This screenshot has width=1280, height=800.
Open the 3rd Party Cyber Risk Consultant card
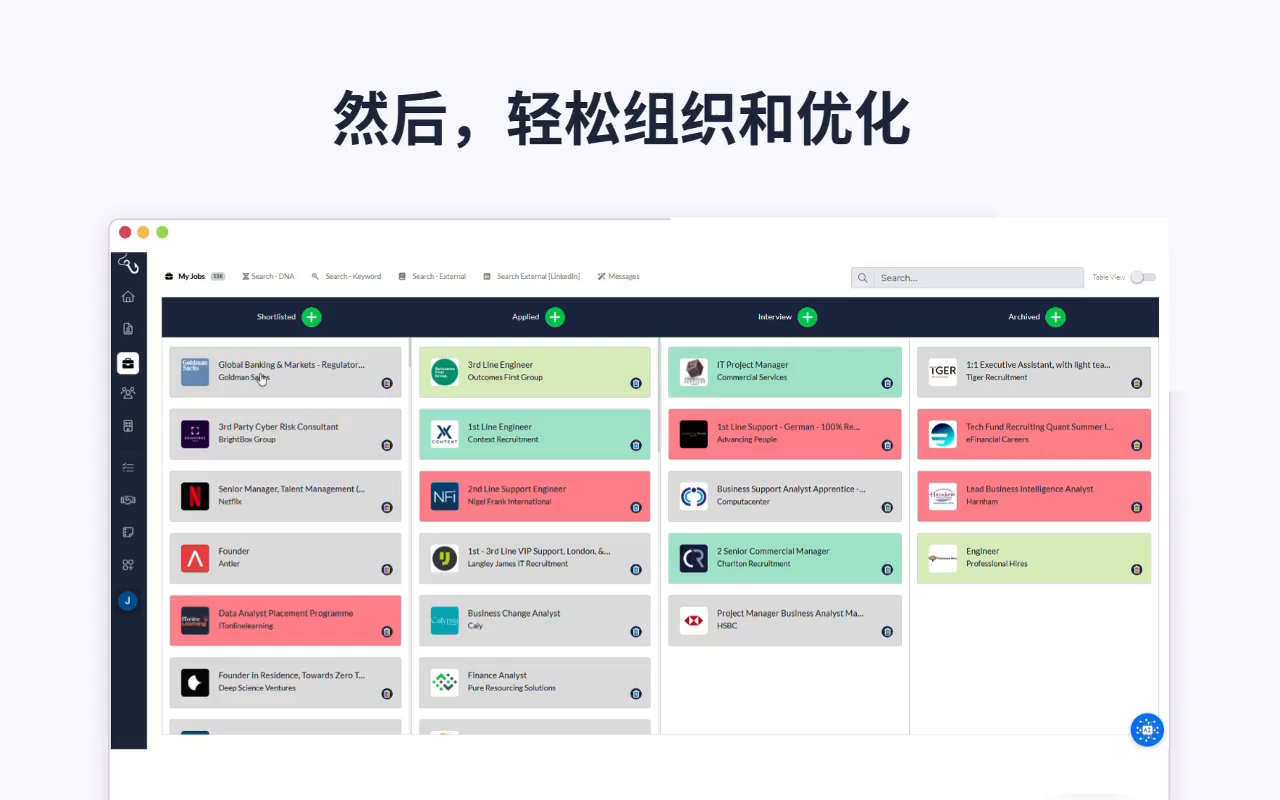(x=285, y=434)
